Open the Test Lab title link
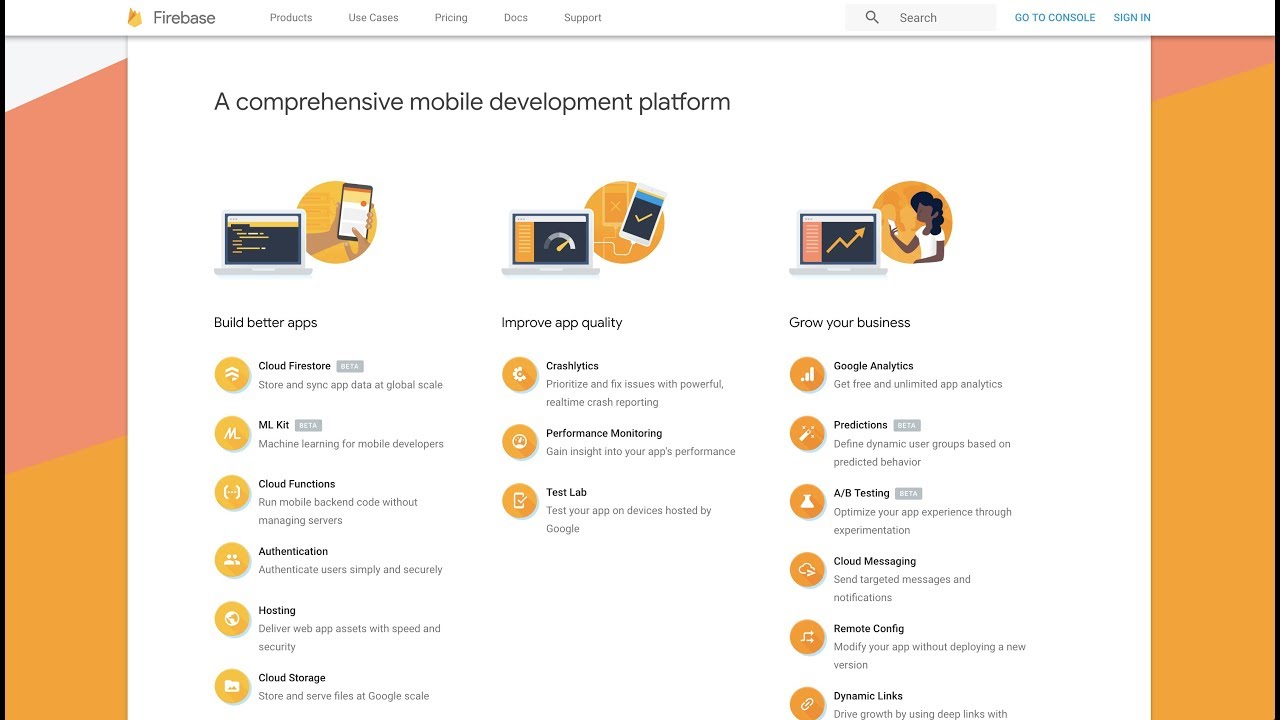 pyautogui.click(x=566, y=492)
